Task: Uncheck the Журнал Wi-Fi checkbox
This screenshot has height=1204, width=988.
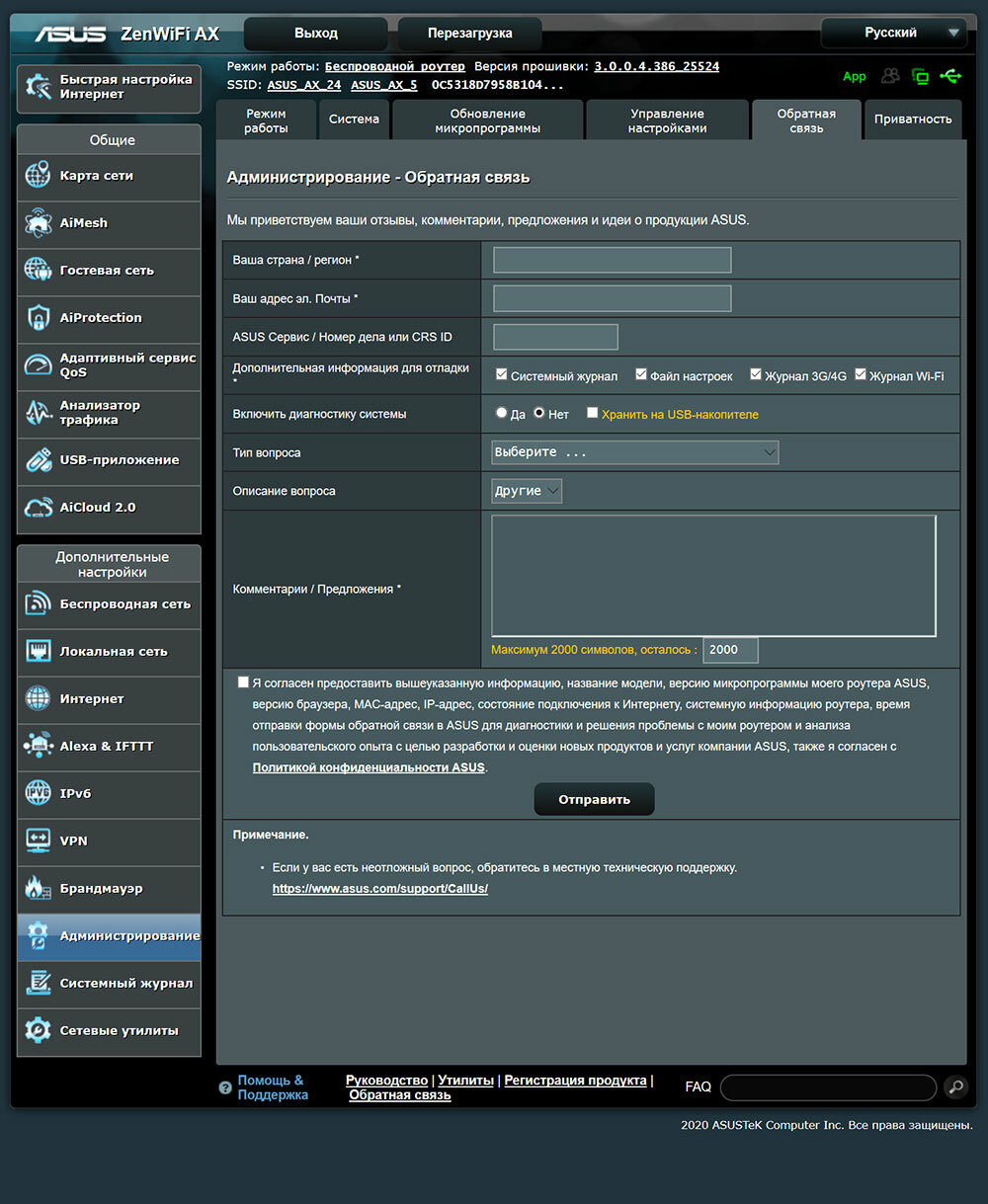Action: [861, 375]
